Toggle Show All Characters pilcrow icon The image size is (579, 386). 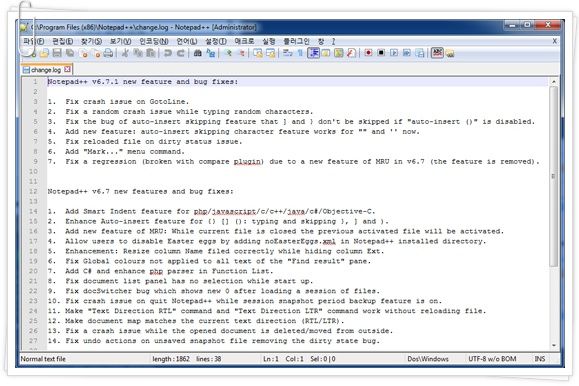(x=300, y=53)
